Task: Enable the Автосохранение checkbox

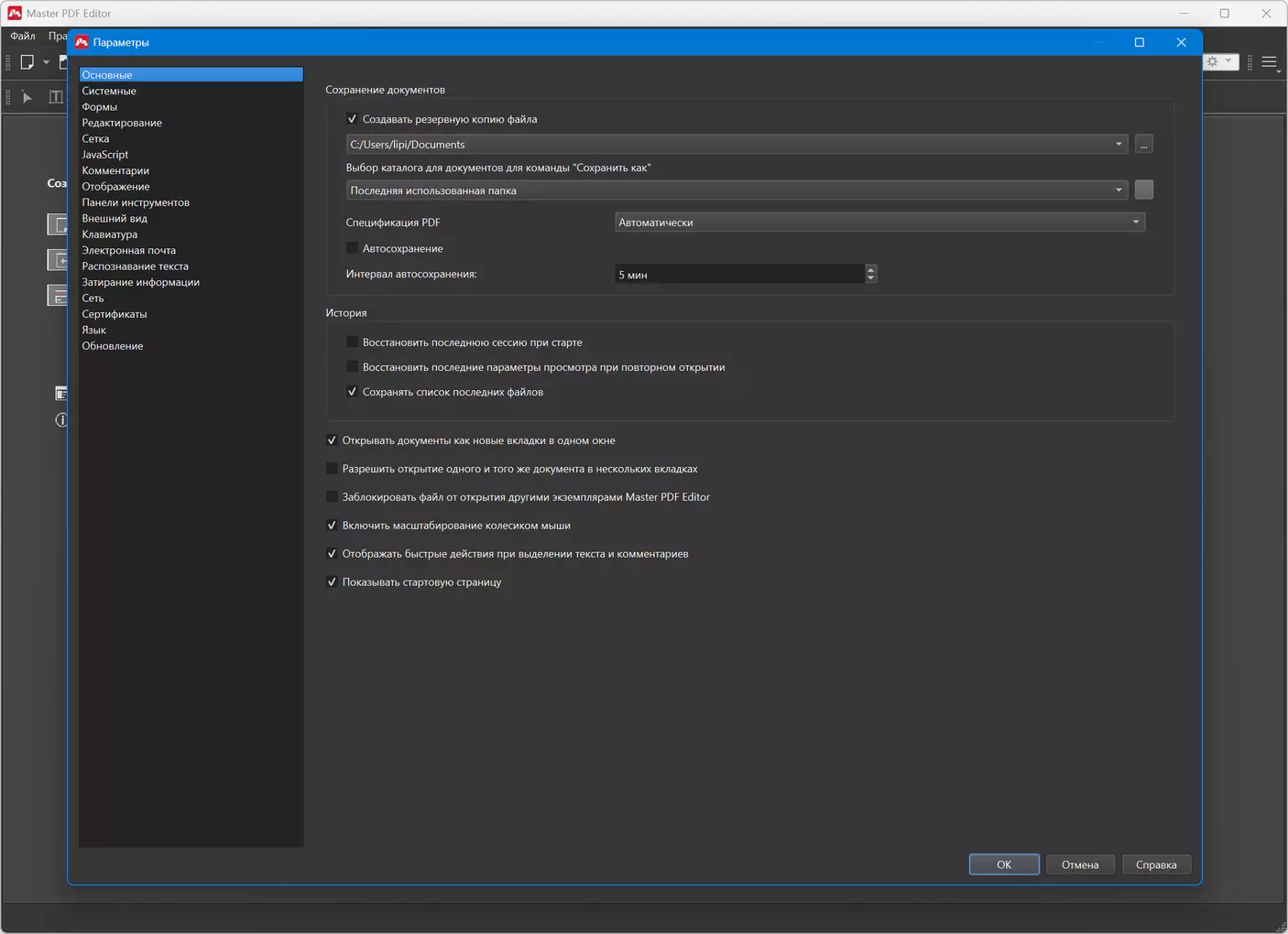Action: [x=353, y=248]
